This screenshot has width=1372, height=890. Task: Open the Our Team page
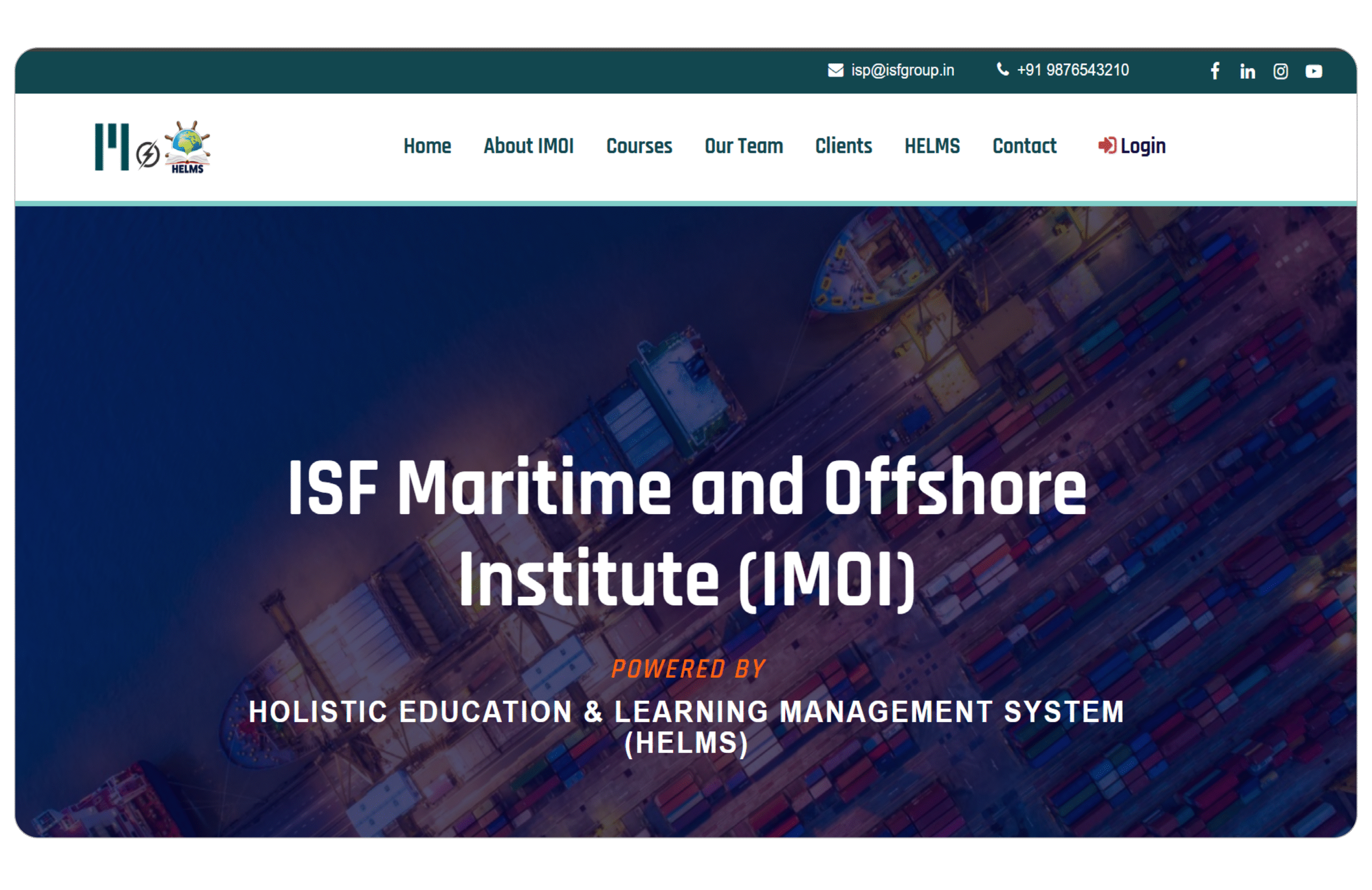tap(744, 146)
